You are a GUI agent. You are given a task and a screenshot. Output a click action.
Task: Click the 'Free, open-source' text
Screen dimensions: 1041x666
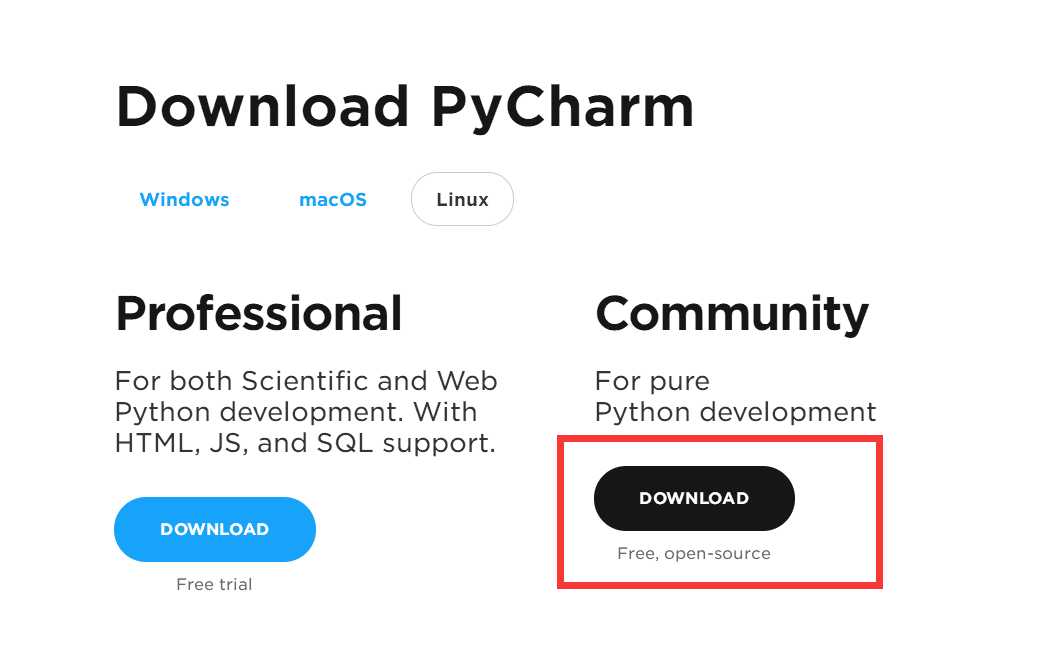point(694,554)
